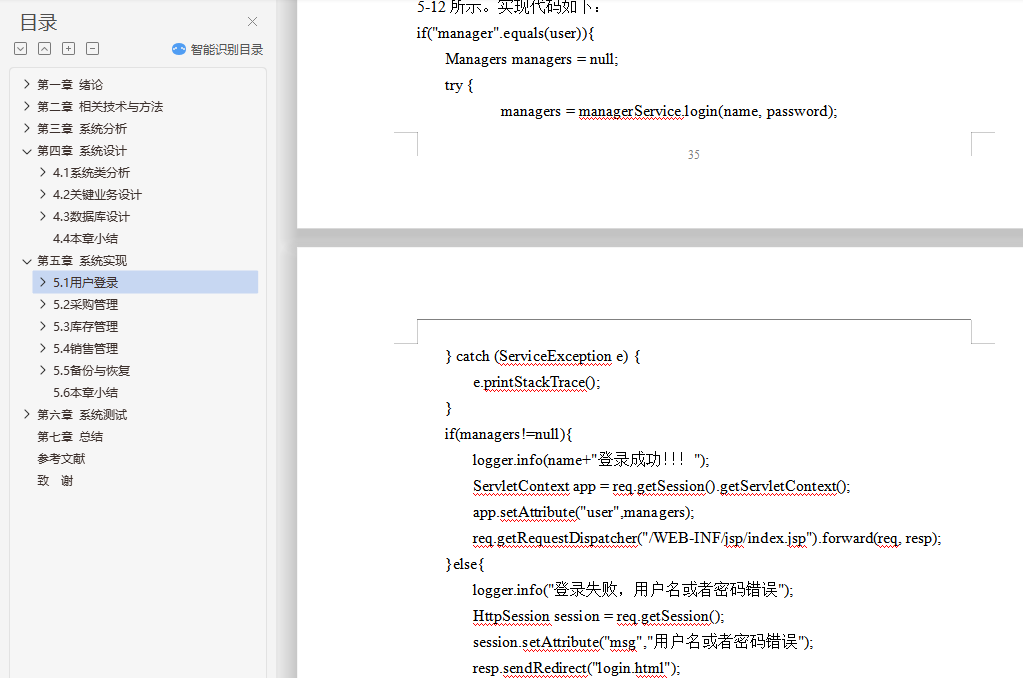The height and width of the screenshot is (678, 1023).
Task: Click the resp.sendRedirect("login.html"); line
Action: (576, 668)
